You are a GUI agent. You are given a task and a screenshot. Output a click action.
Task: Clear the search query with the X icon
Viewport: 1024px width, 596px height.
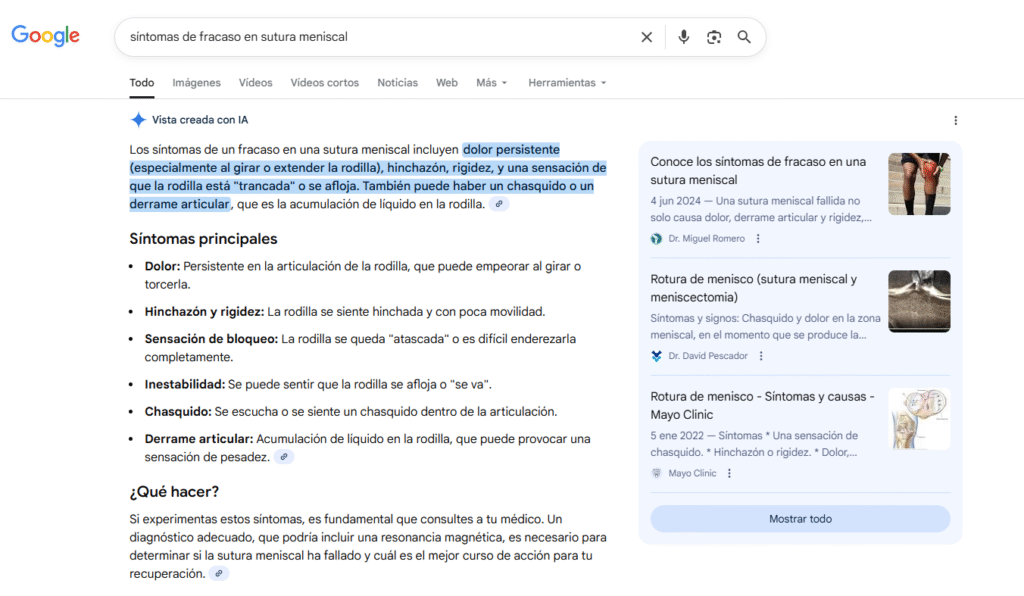tap(646, 36)
